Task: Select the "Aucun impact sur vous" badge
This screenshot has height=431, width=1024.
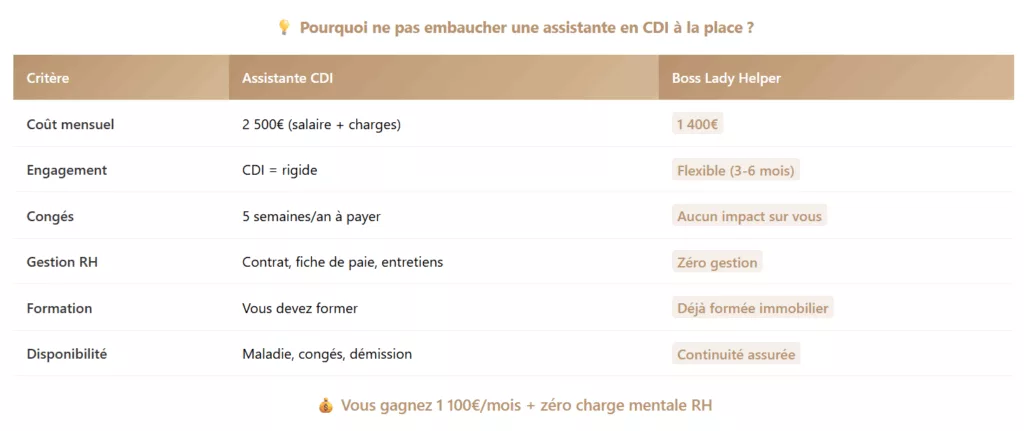Action: (750, 216)
